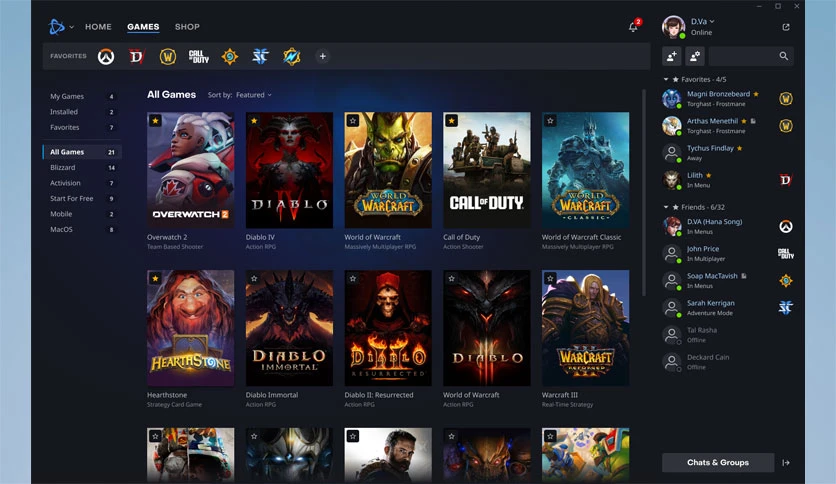Screen dimensions: 836x484
Task: Filter games by MacOS
Action: pyautogui.click(x=82, y=229)
